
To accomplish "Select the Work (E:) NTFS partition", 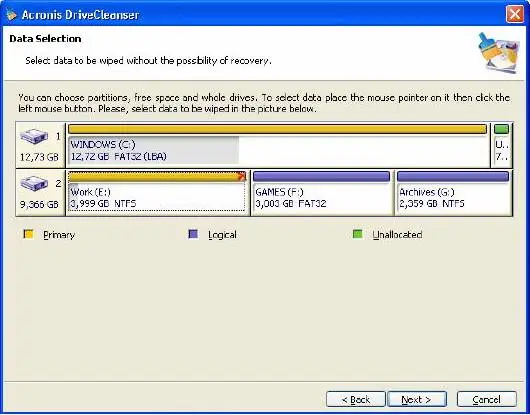I will 157,192.
